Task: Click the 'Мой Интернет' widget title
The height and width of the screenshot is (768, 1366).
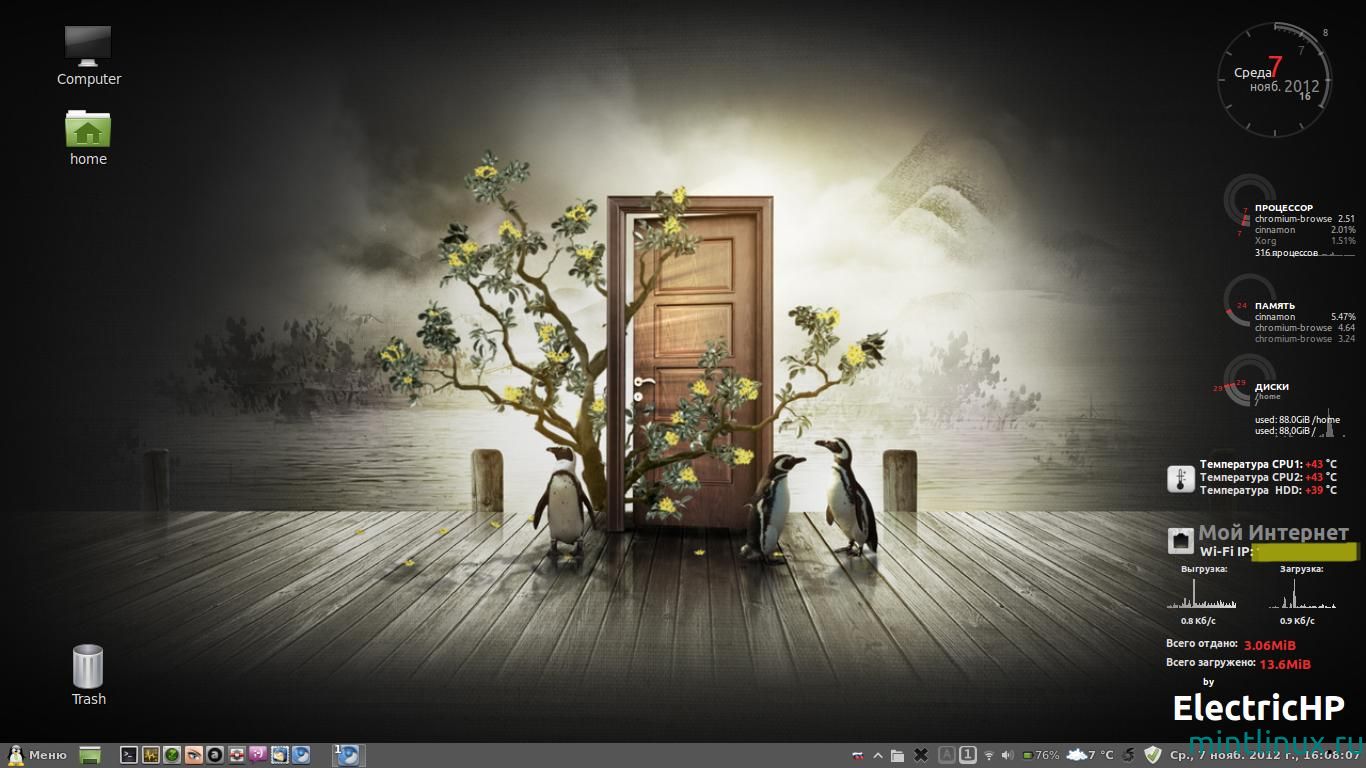Action: pyautogui.click(x=1274, y=533)
